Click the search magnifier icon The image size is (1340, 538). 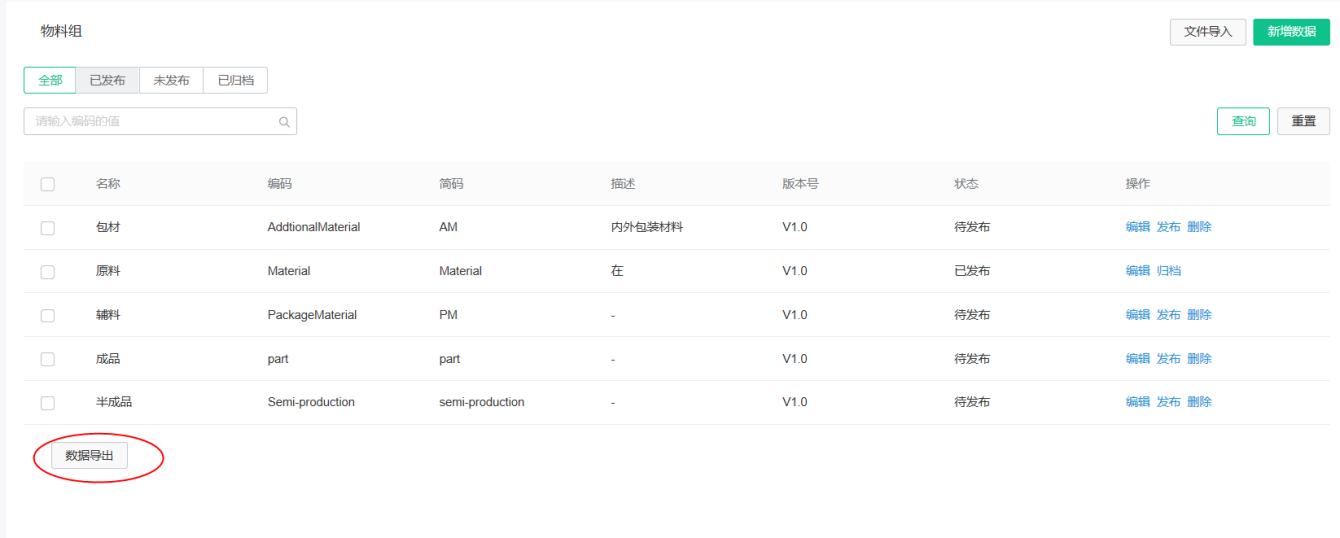point(284,122)
